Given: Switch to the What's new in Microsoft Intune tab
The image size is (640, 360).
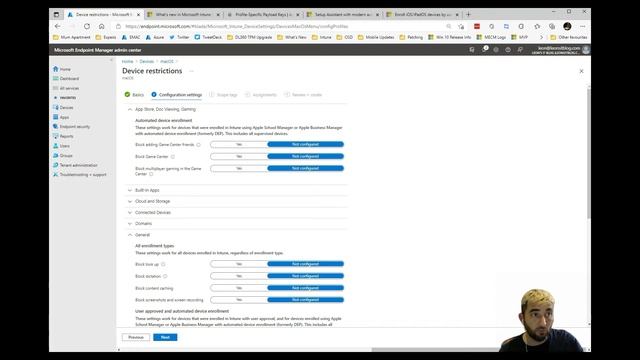Looking at the screenshot, I should (183, 14).
